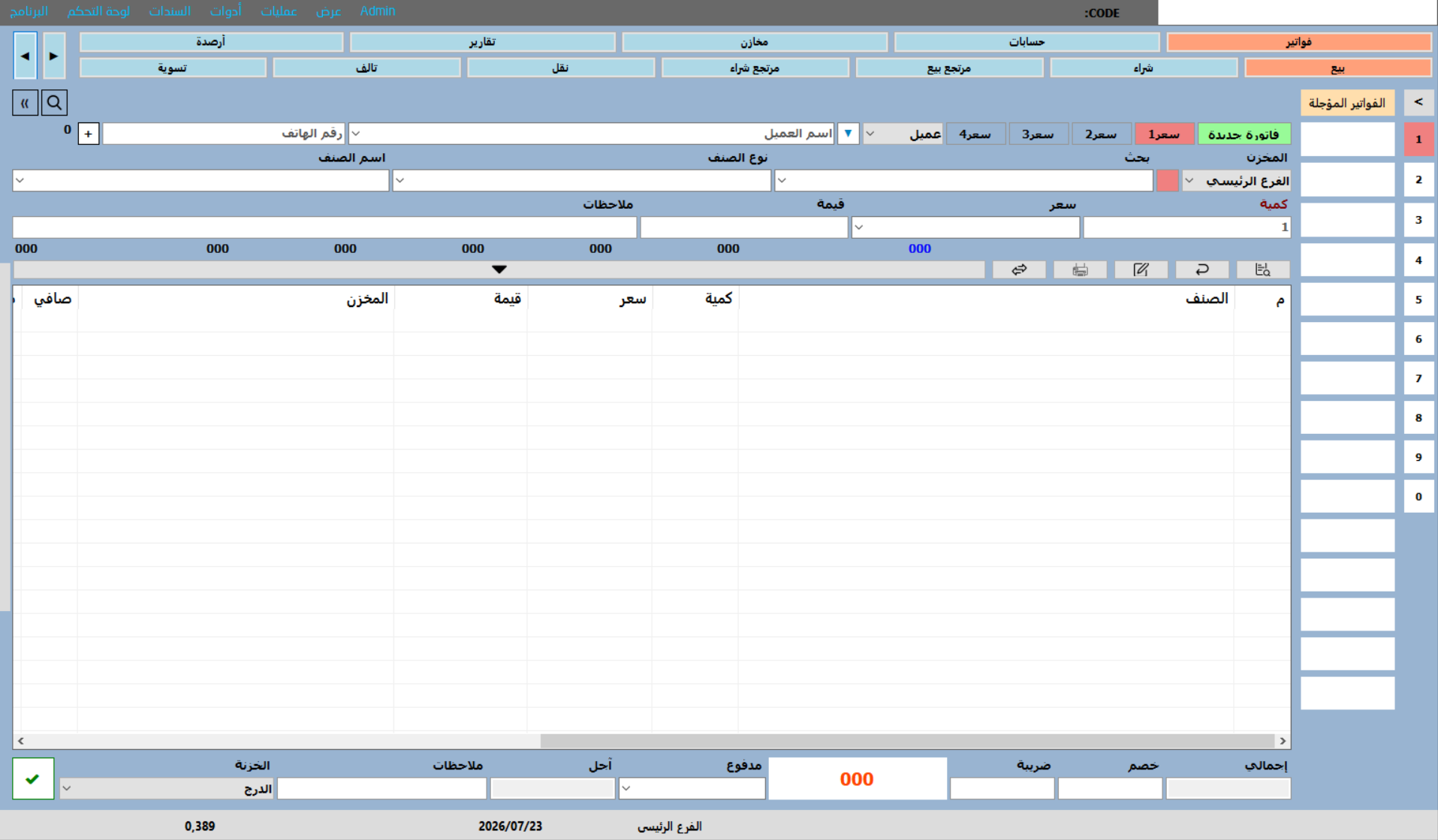
Task: Click the CODE input field
Action: (x=1297, y=12)
